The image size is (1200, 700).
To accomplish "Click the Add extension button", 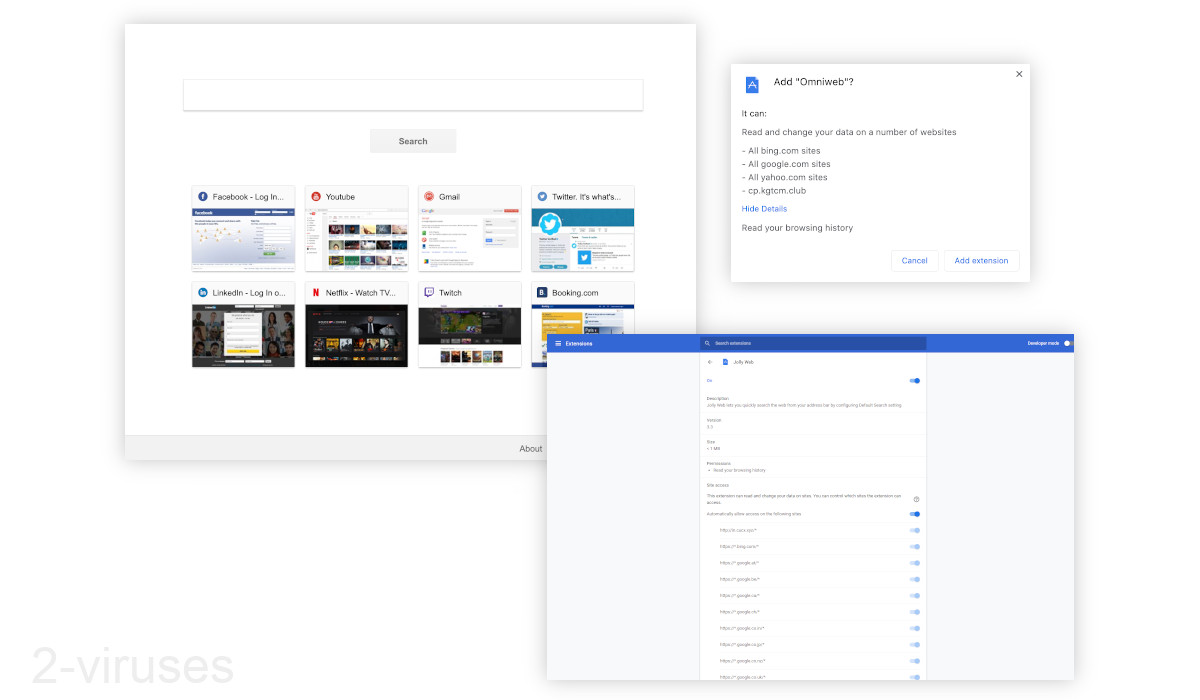I will (x=981, y=260).
